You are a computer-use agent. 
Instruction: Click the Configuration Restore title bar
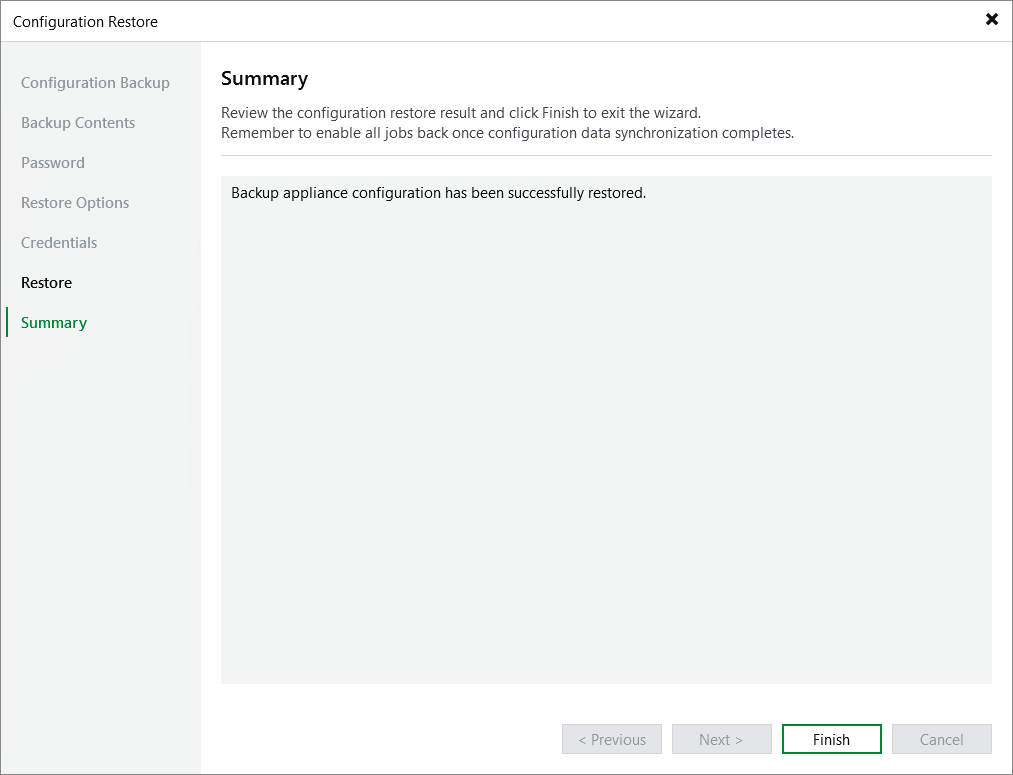(86, 20)
